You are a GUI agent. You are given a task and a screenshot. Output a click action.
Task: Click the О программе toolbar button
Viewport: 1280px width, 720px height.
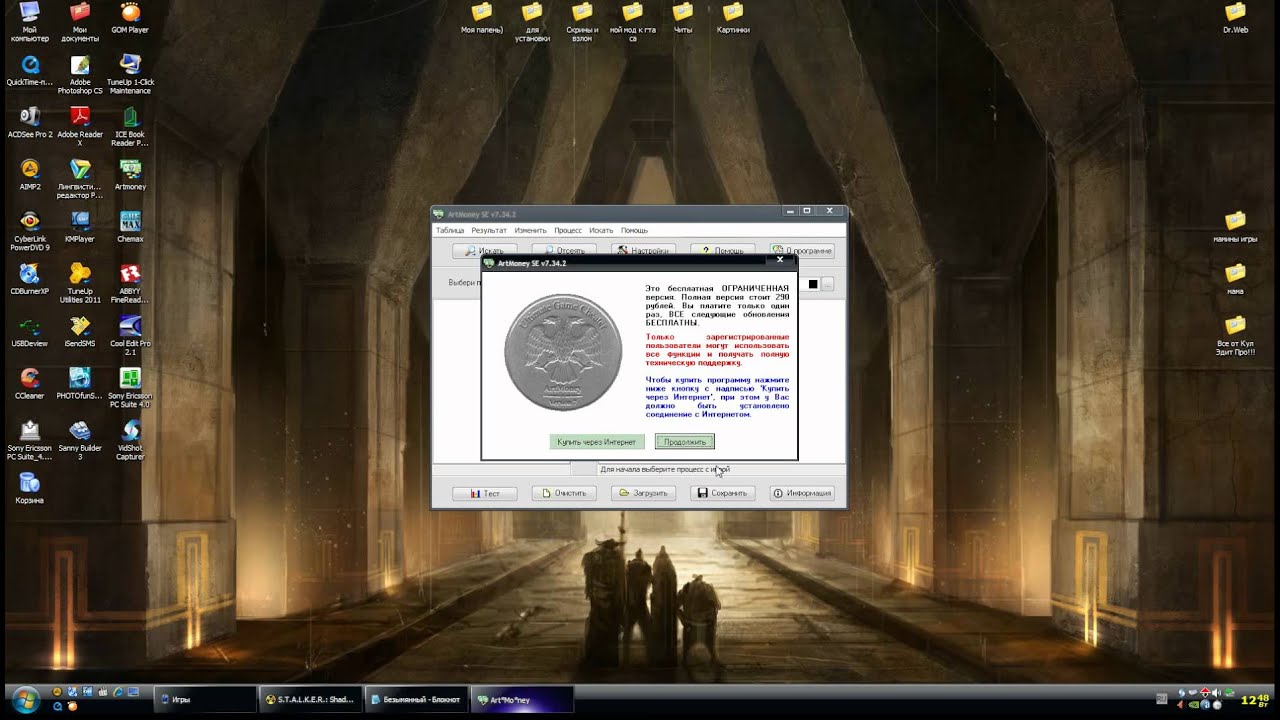click(802, 250)
